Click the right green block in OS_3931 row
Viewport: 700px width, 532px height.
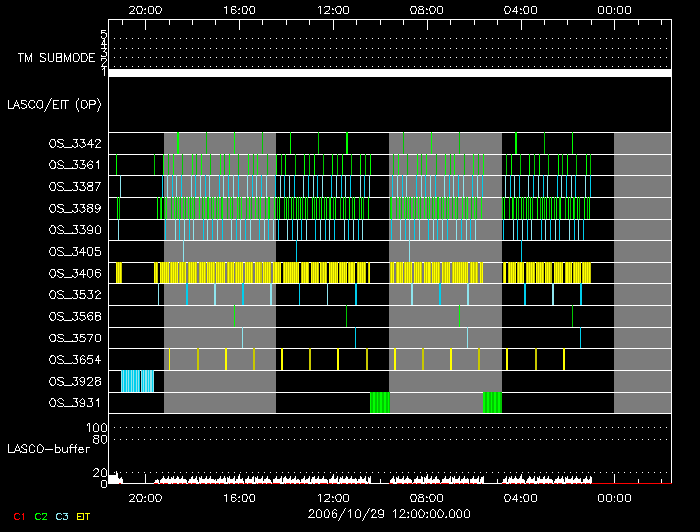(x=492, y=402)
